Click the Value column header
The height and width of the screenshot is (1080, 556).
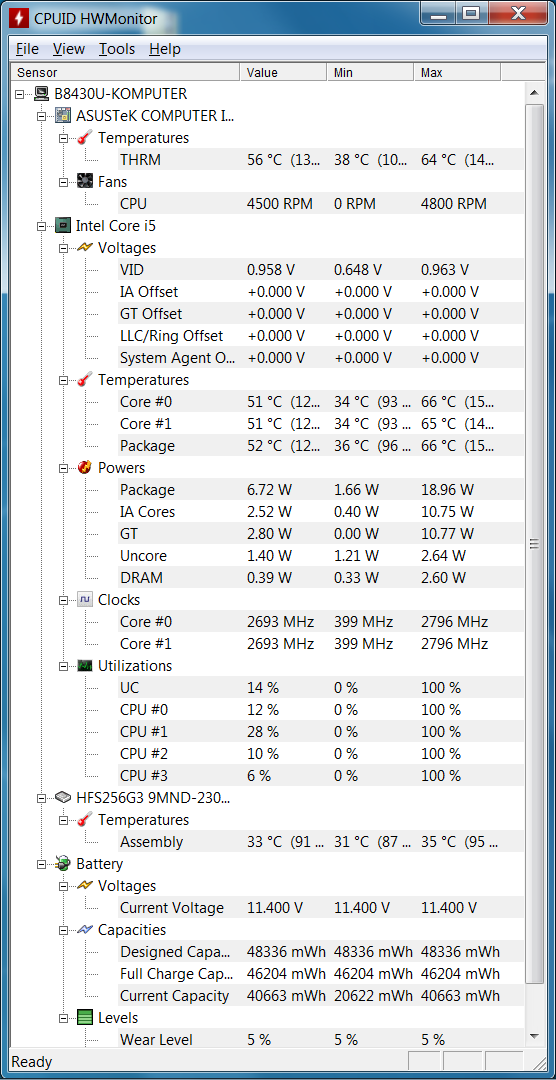[282, 72]
